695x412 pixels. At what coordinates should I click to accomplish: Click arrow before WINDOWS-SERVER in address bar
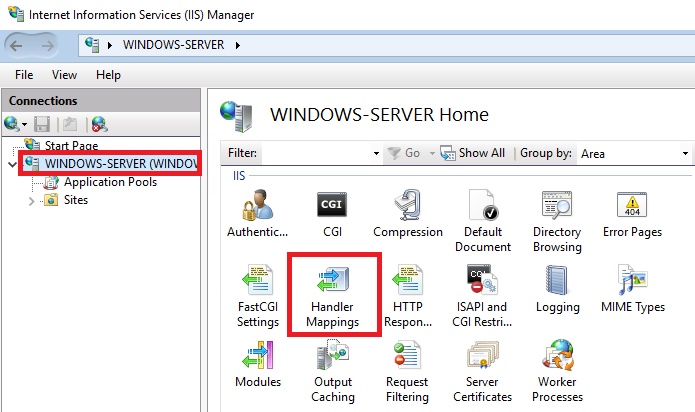[110, 45]
